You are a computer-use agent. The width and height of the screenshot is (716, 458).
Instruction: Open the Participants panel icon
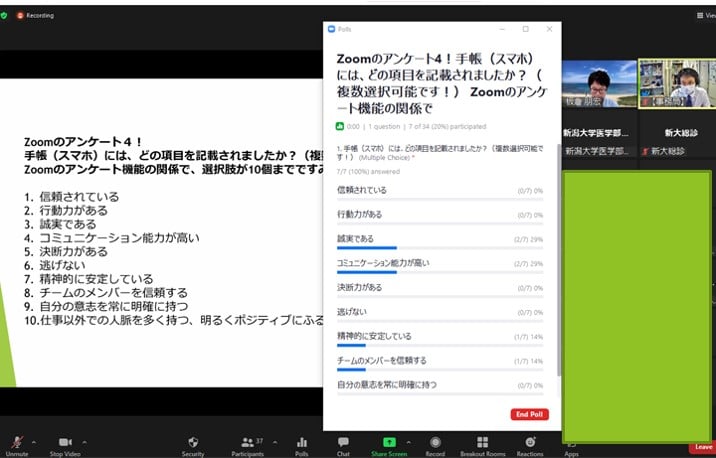pos(247,442)
